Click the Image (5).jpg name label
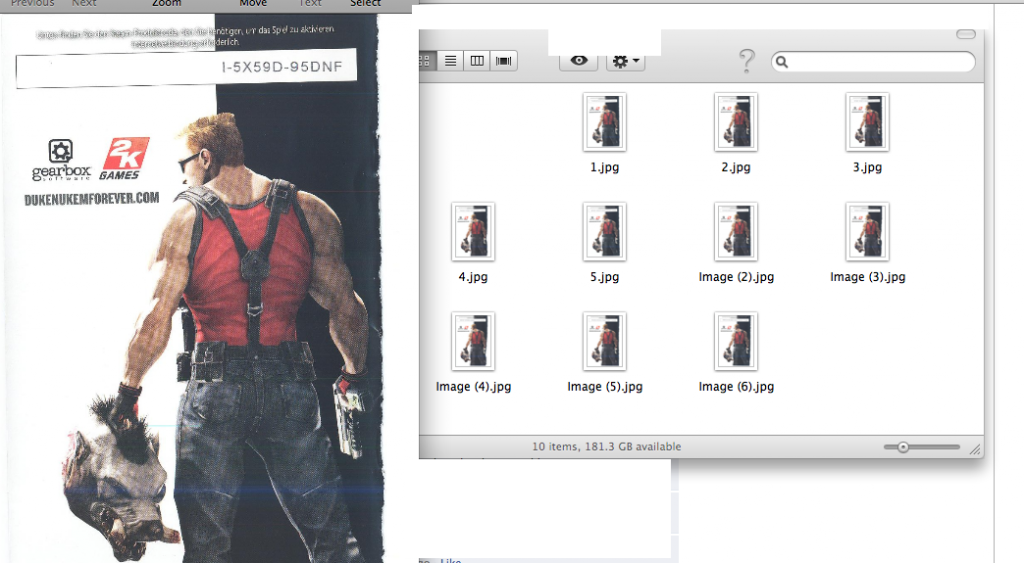 point(605,387)
